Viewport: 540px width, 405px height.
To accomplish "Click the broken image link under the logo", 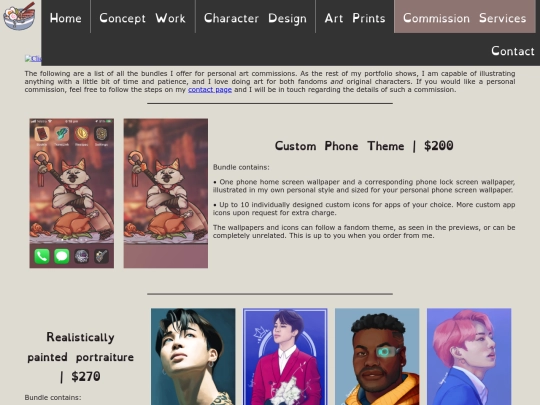I will pyautogui.click(x=33, y=59).
